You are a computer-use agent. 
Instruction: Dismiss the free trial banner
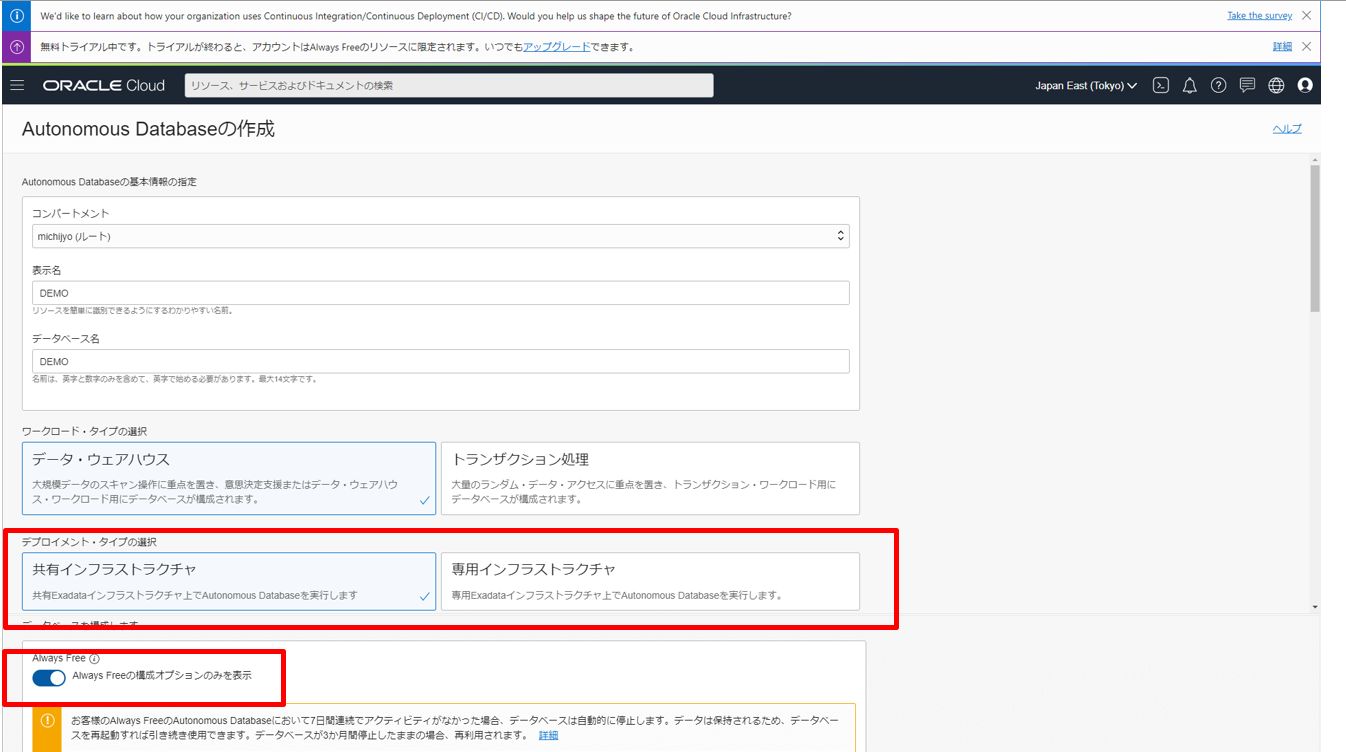(1305, 47)
